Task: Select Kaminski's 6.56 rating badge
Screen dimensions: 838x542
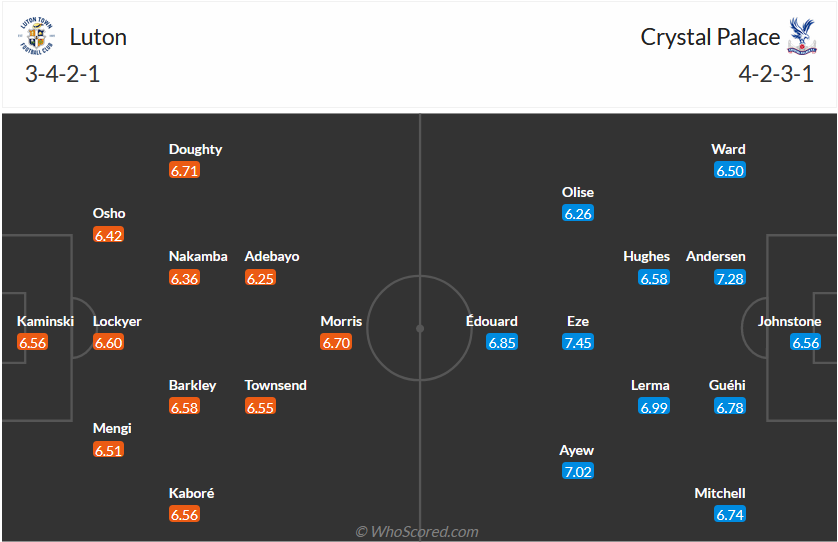Action: [33, 343]
